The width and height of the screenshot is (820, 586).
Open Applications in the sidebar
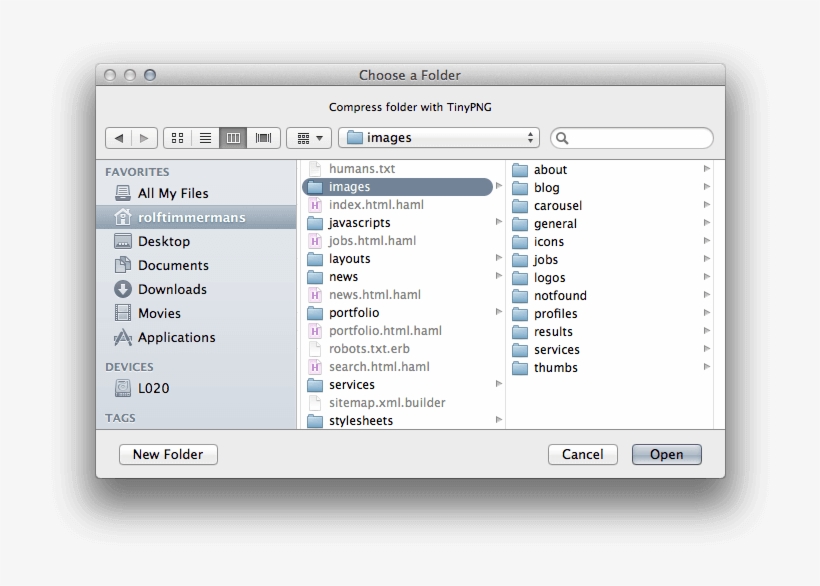click(196, 337)
